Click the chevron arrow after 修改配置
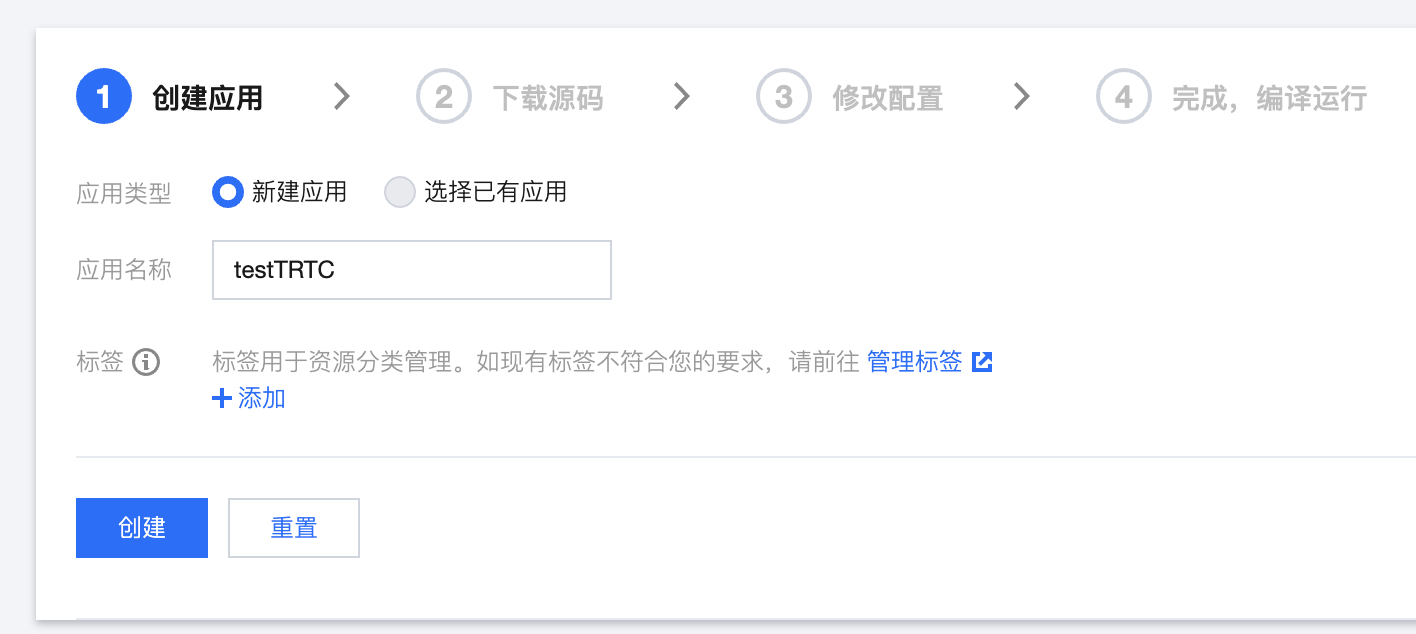 click(1021, 96)
